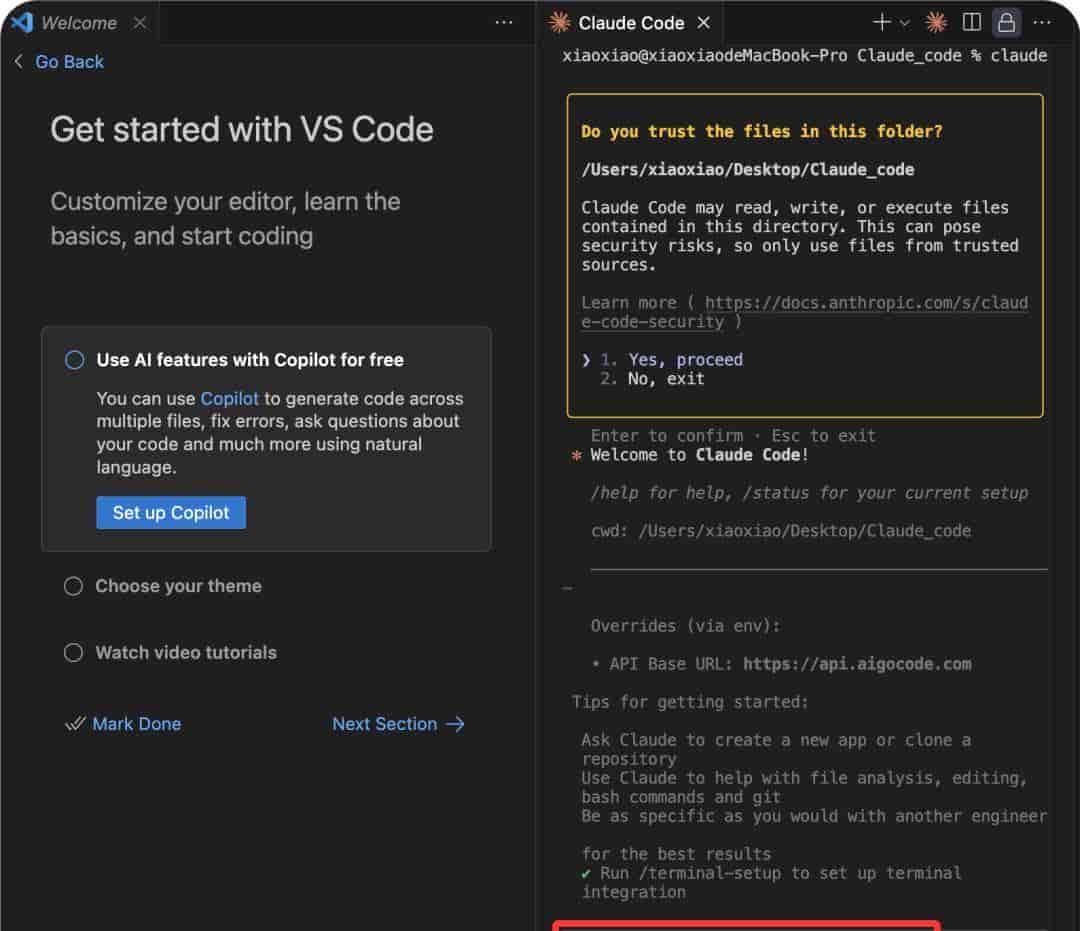Viewport: 1080px width, 931px height.
Task: Click the '/help for help, /status' hint line
Action: click(x=809, y=493)
